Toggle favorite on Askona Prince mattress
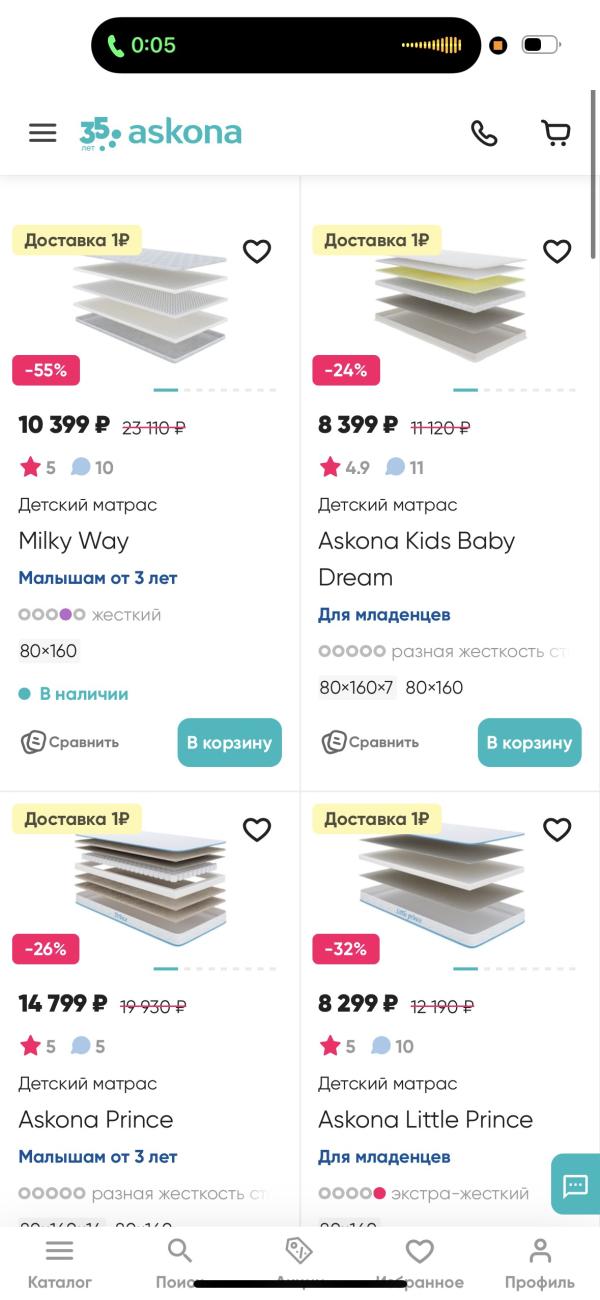 (x=257, y=829)
